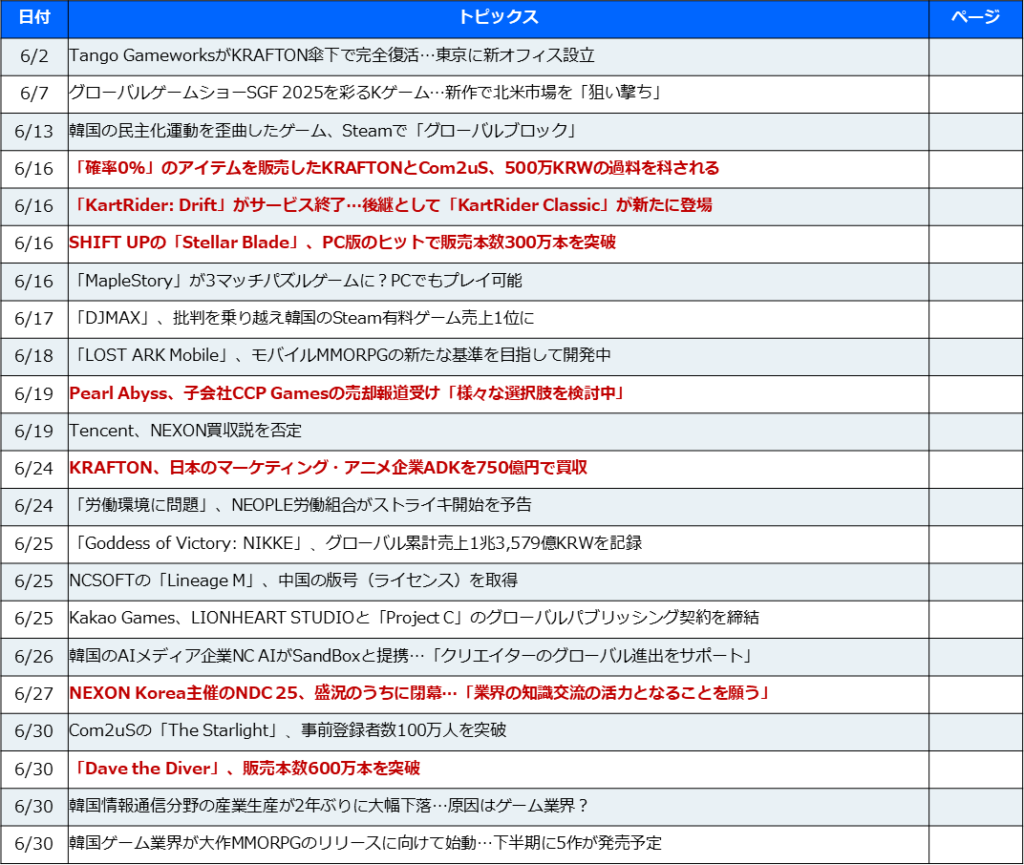The height and width of the screenshot is (865, 1024).
Task: Click the 6/27 date cell
Action: (x=34, y=694)
